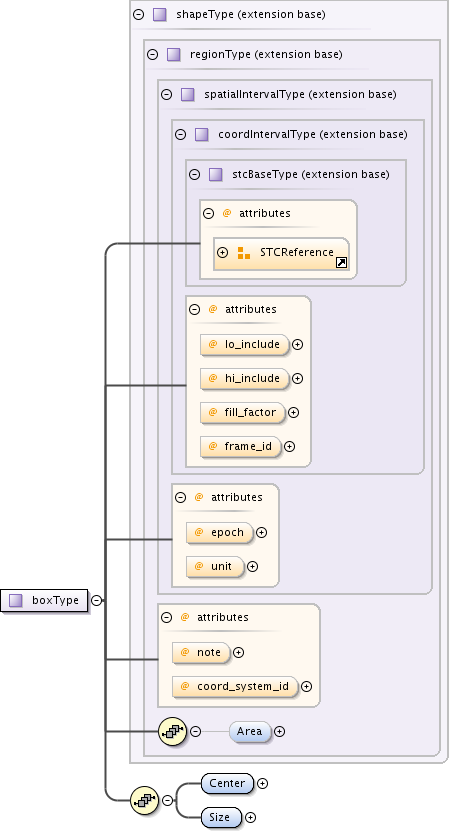Click the STCReference orange group icon

click(x=244, y=253)
